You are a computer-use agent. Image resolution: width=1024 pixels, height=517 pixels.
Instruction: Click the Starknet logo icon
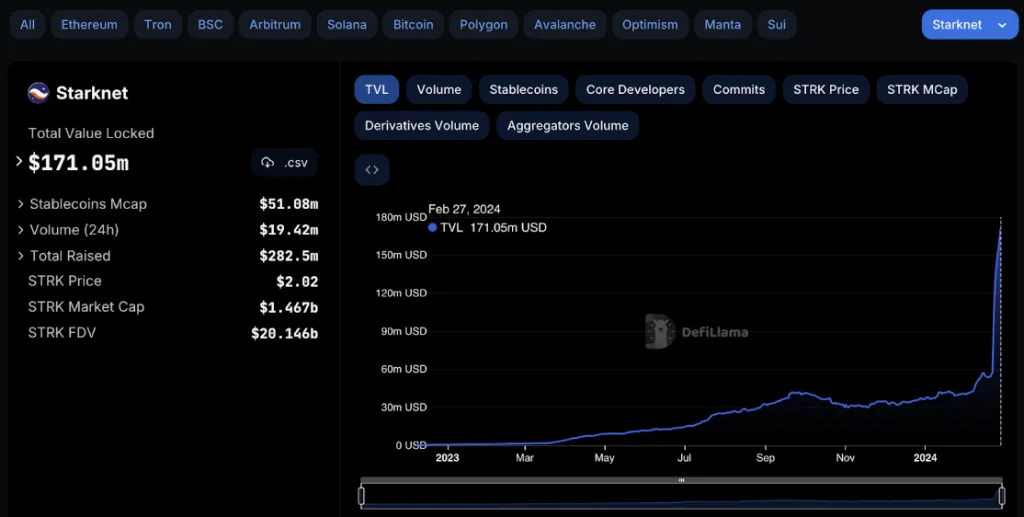point(38,93)
